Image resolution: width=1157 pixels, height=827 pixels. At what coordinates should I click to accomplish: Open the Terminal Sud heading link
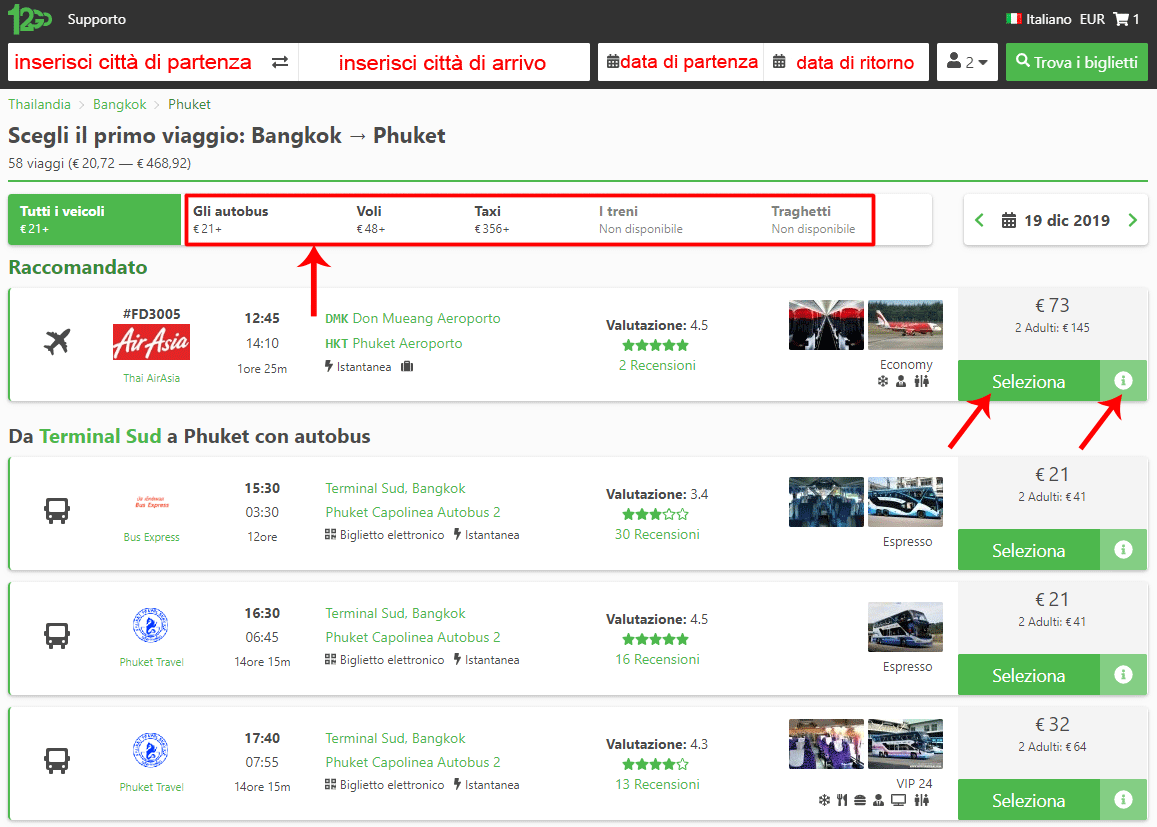[100, 436]
